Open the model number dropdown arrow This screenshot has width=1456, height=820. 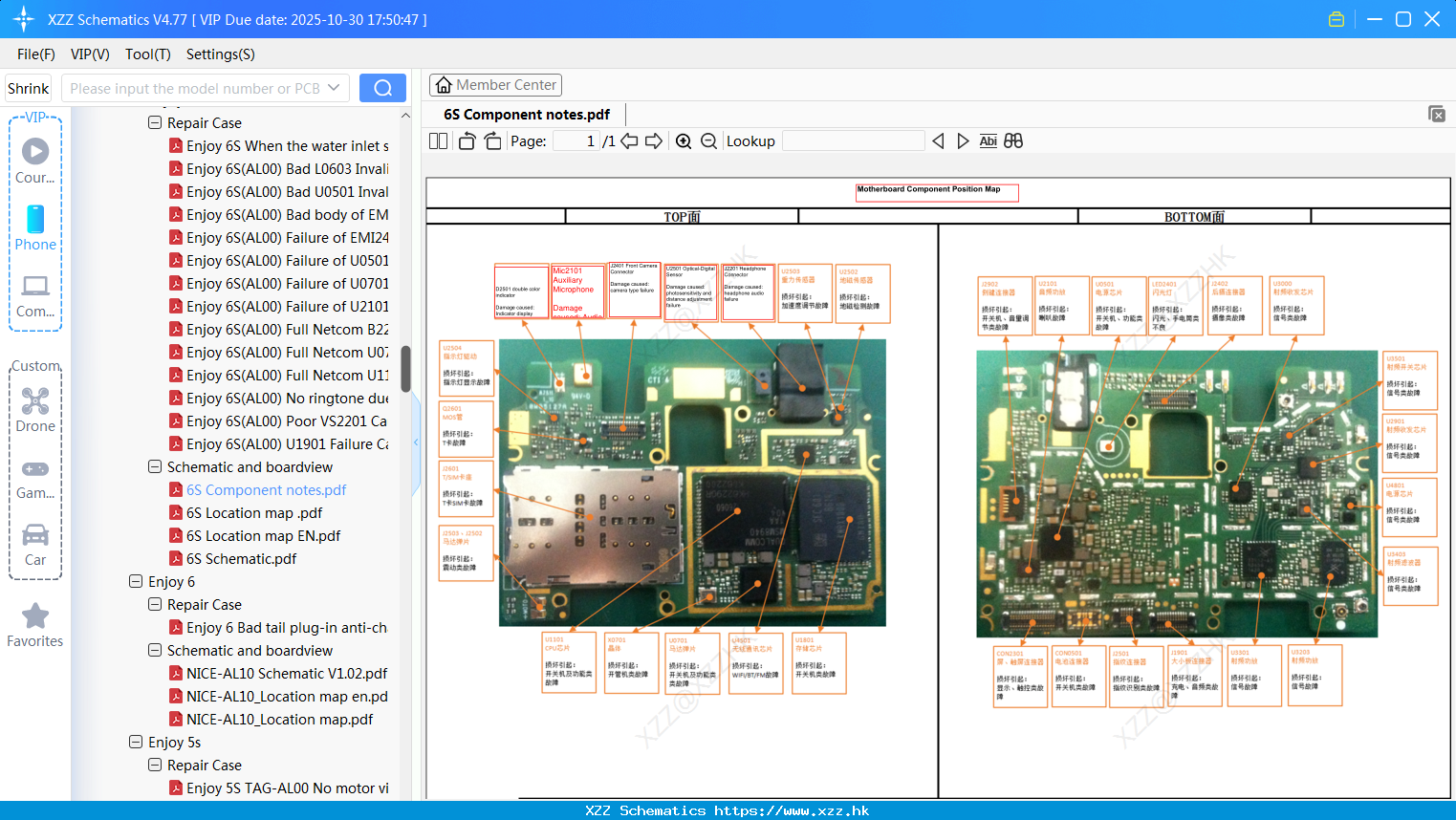coord(334,88)
